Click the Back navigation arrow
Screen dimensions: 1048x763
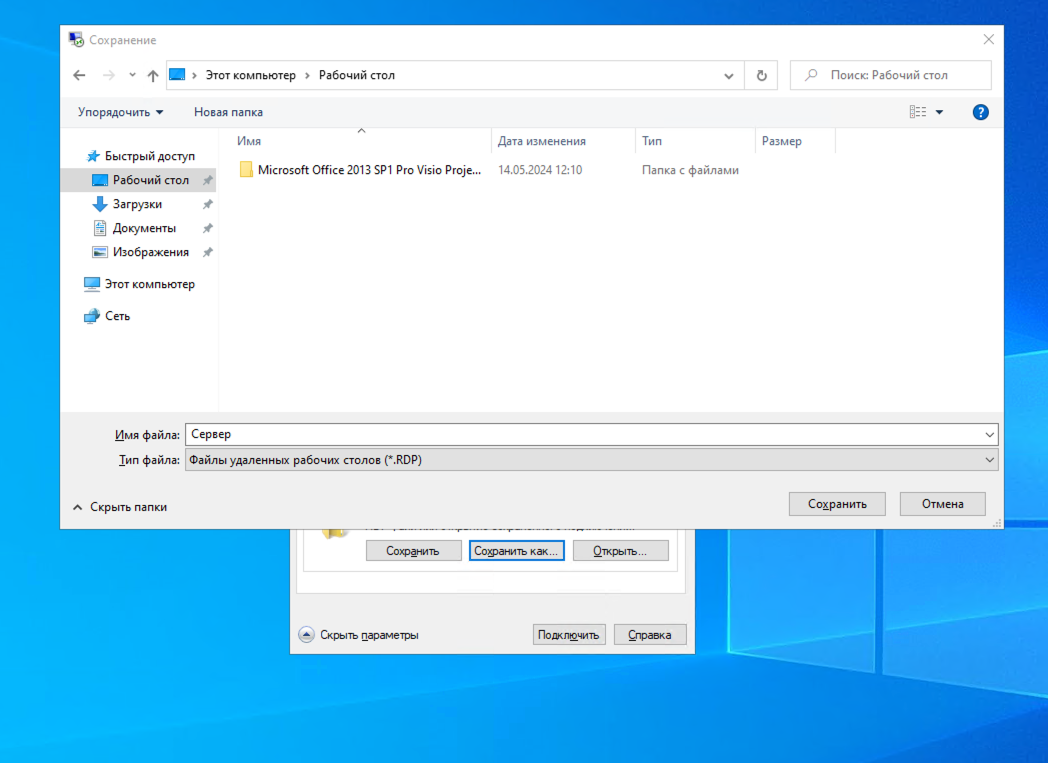point(80,76)
